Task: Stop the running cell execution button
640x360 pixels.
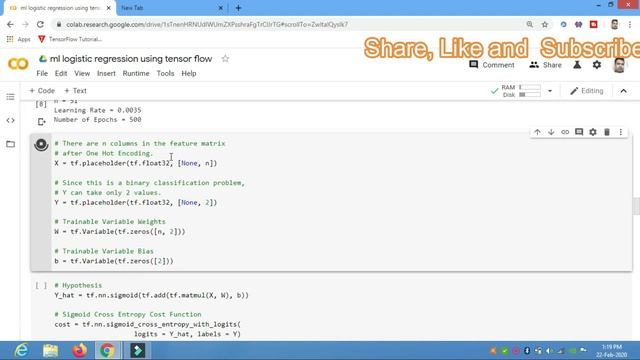Action: pos(41,144)
